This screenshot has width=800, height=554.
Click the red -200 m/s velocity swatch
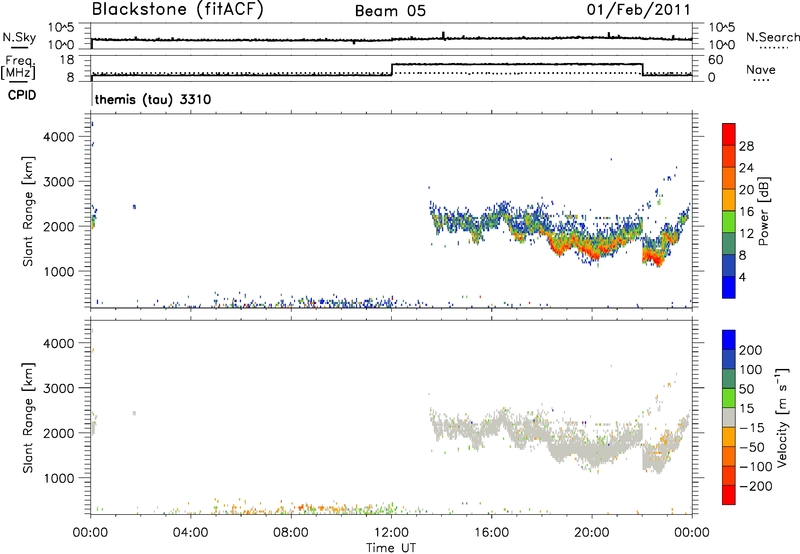(x=729, y=495)
